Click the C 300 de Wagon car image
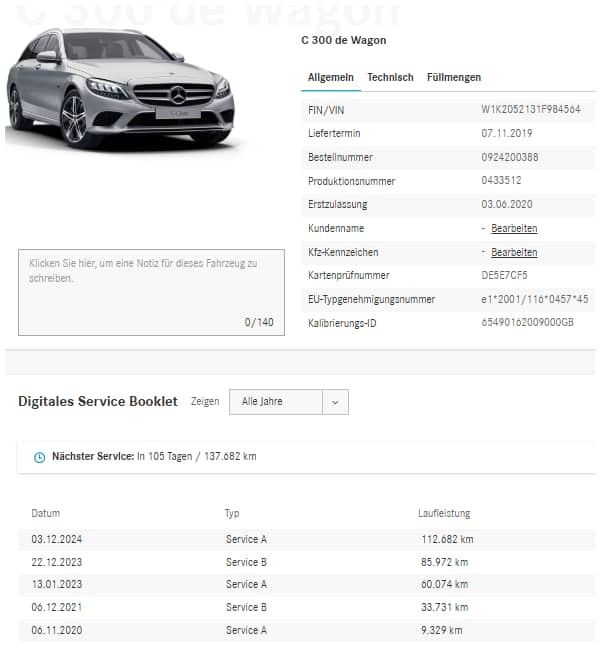Image resolution: width=601 pixels, height=653 pixels. click(120, 90)
